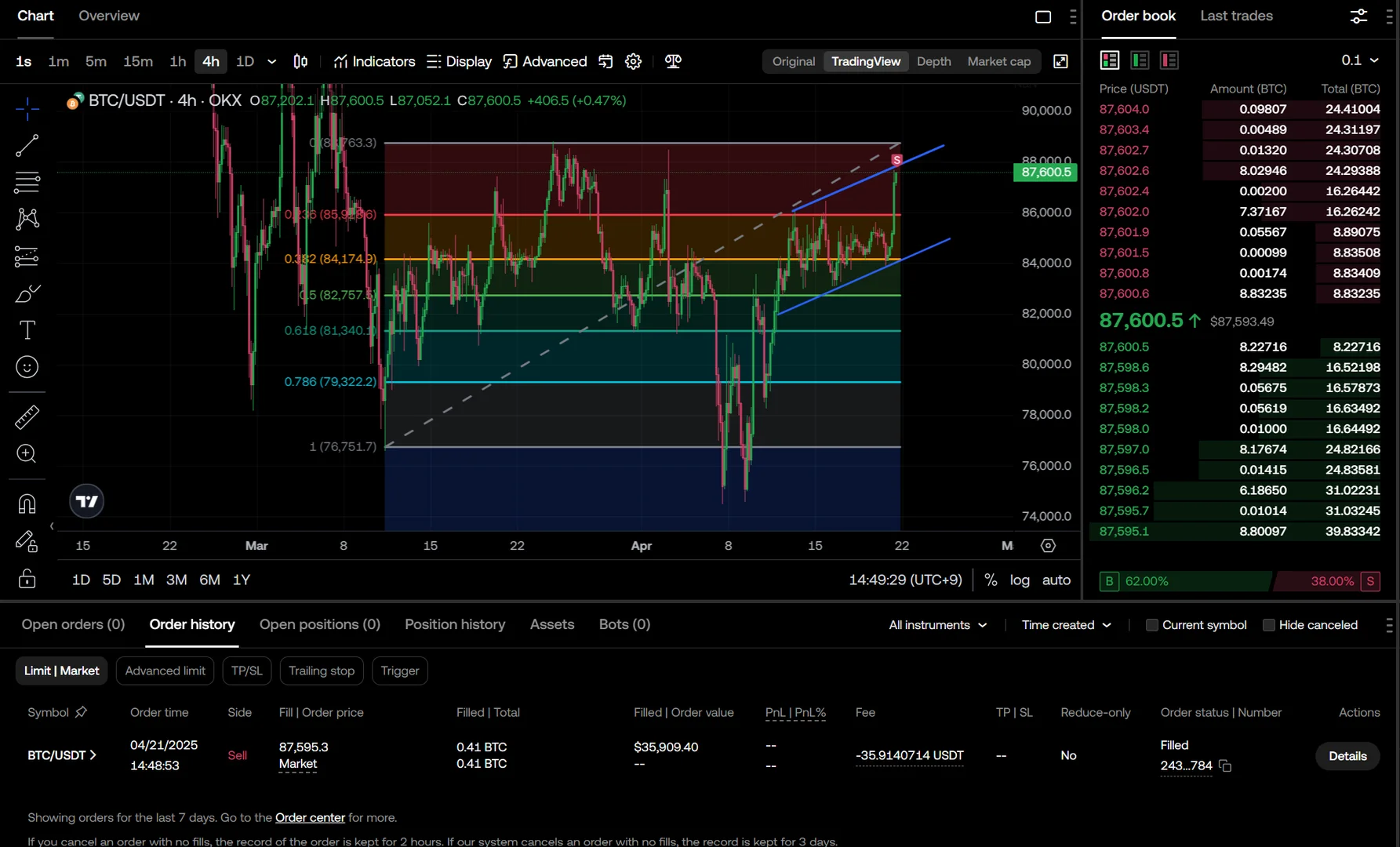Click the candlestick chart type icon

point(300,61)
